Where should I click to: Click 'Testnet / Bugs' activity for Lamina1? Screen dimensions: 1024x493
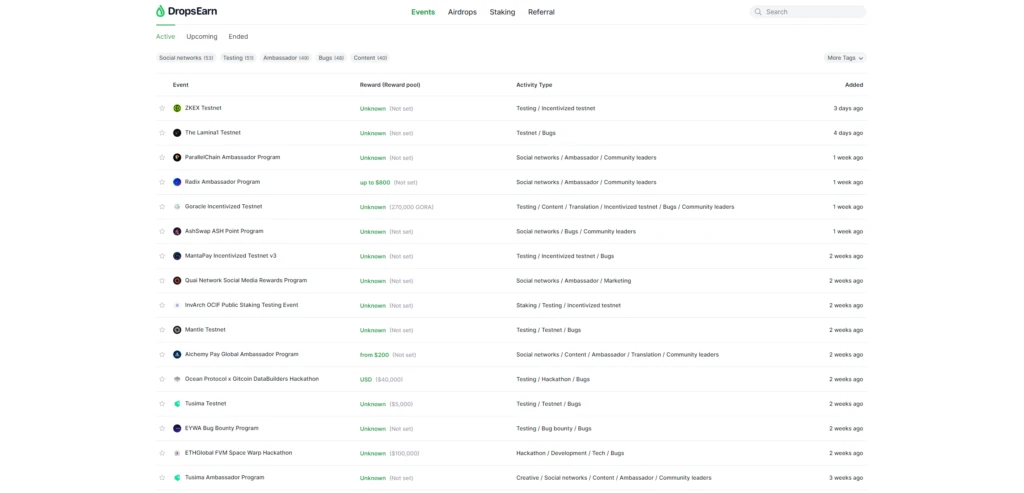click(x=536, y=133)
